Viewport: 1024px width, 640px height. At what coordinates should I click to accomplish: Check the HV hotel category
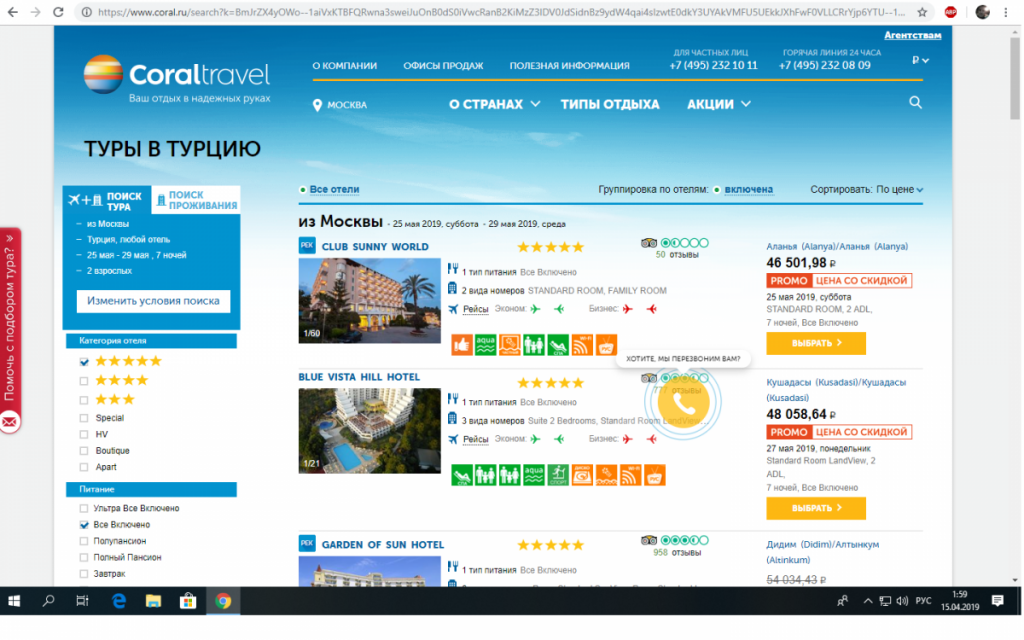coord(84,434)
